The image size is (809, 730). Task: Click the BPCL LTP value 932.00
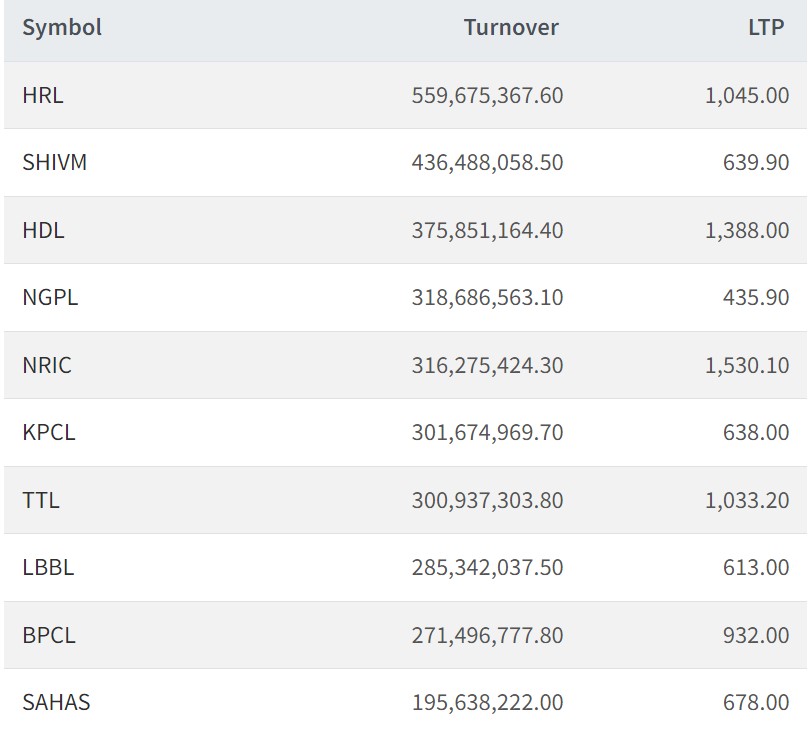coord(756,635)
